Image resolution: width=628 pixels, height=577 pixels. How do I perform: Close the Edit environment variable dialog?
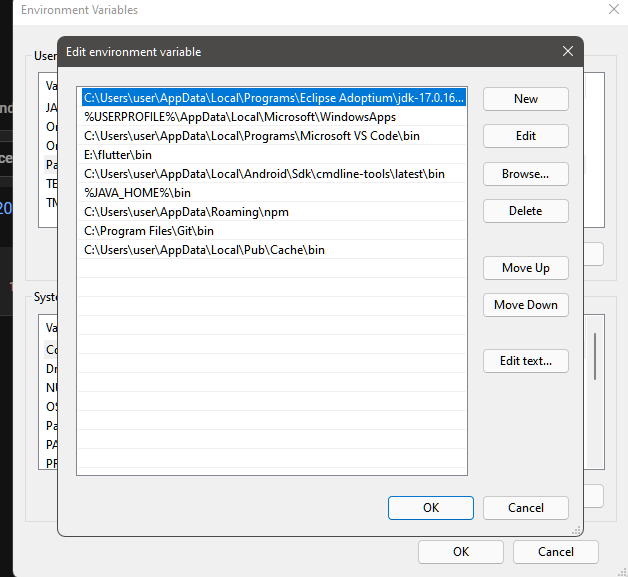568,51
